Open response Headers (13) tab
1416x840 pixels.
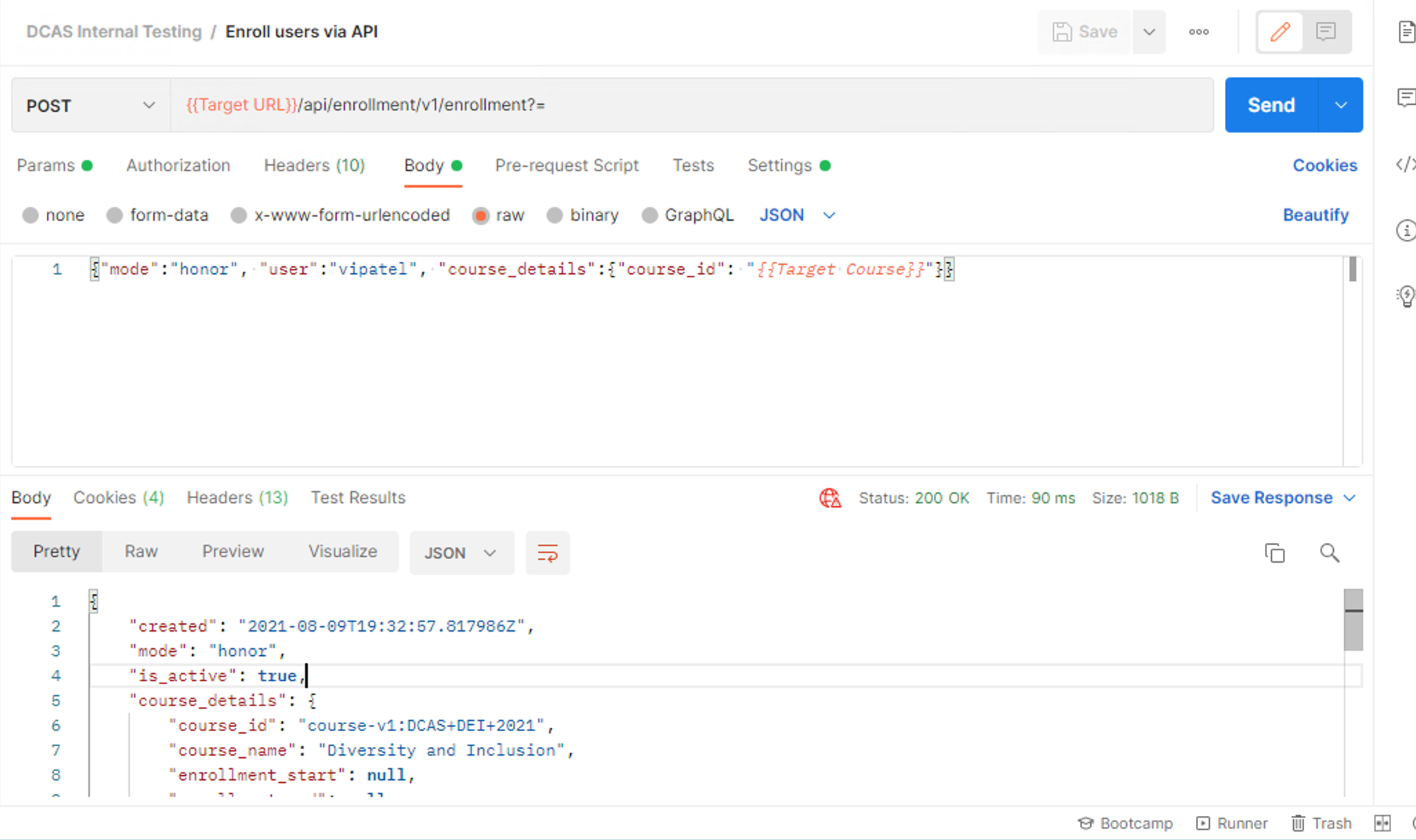coord(237,498)
